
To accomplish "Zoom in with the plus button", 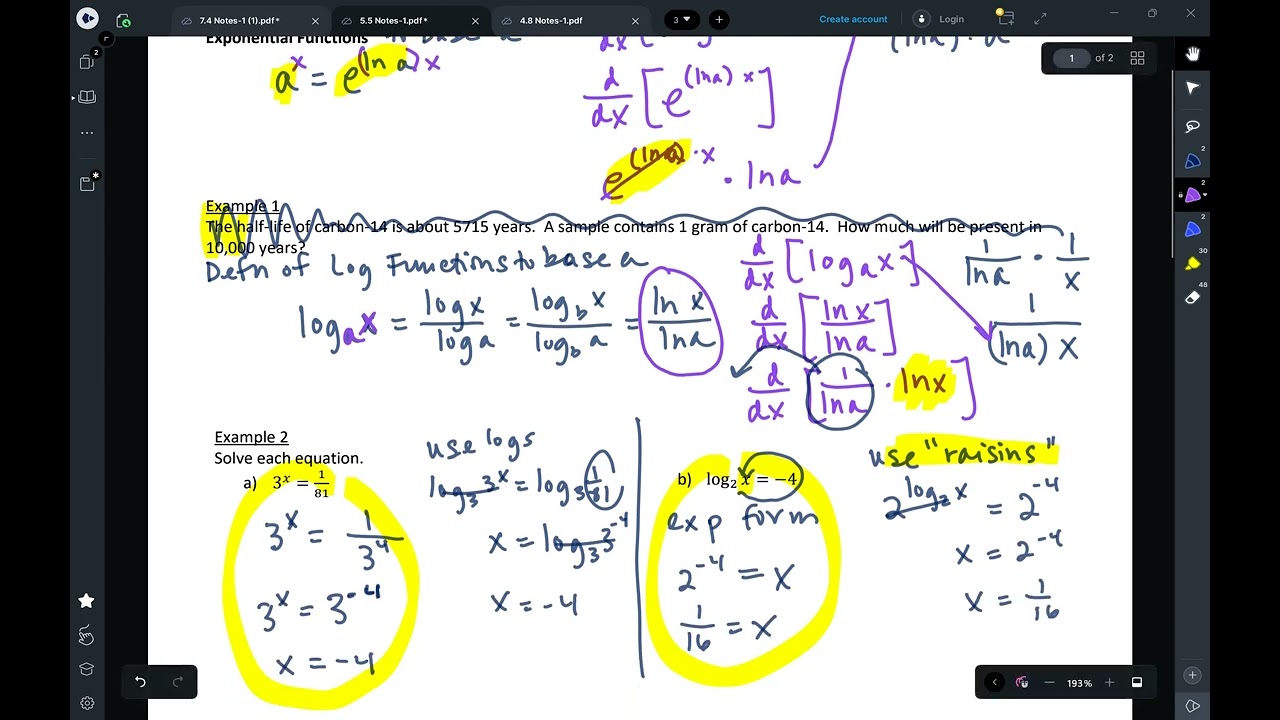I will point(1109,682).
